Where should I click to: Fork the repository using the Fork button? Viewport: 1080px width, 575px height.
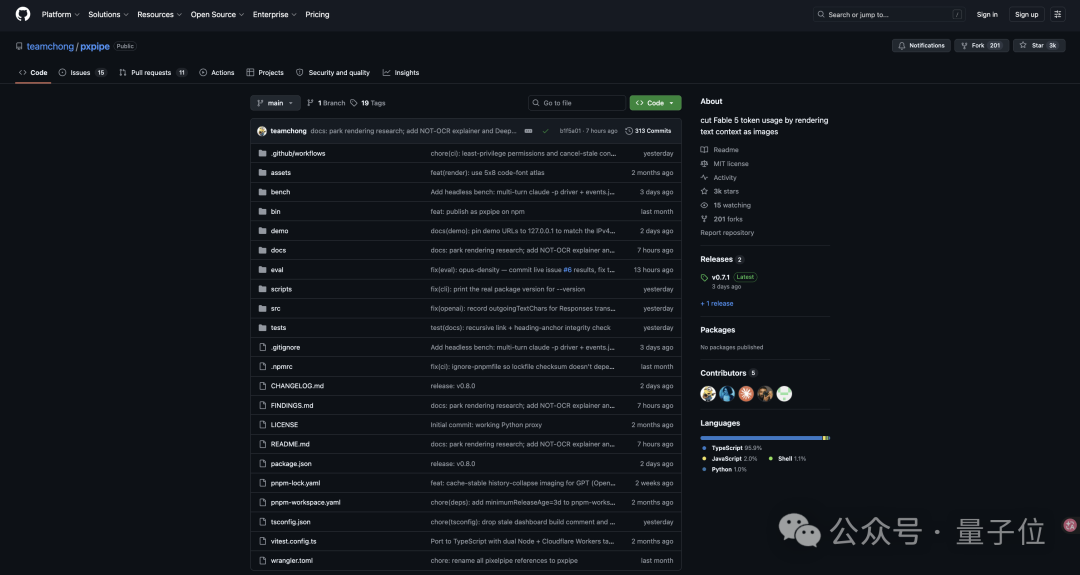tap(982, 45)
